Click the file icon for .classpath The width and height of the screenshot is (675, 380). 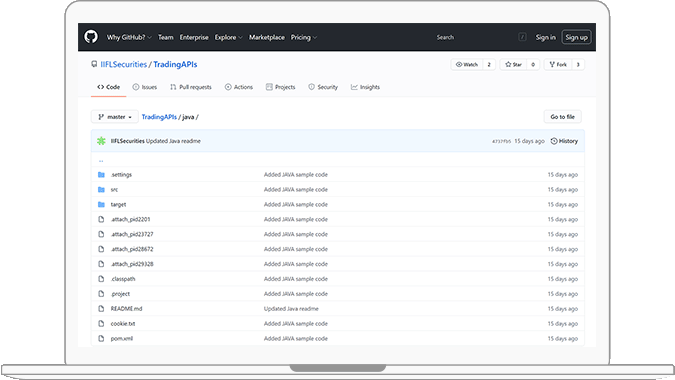(x=101, y=279)
